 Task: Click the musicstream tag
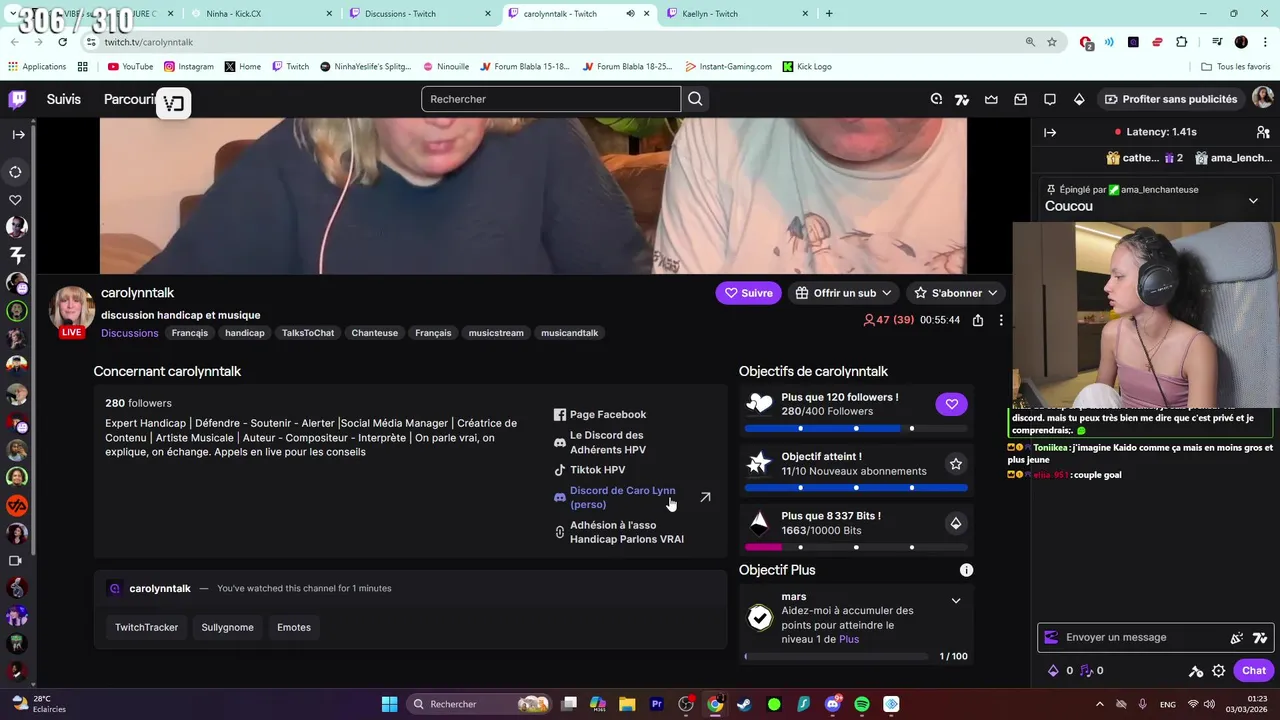coord(496,333)
